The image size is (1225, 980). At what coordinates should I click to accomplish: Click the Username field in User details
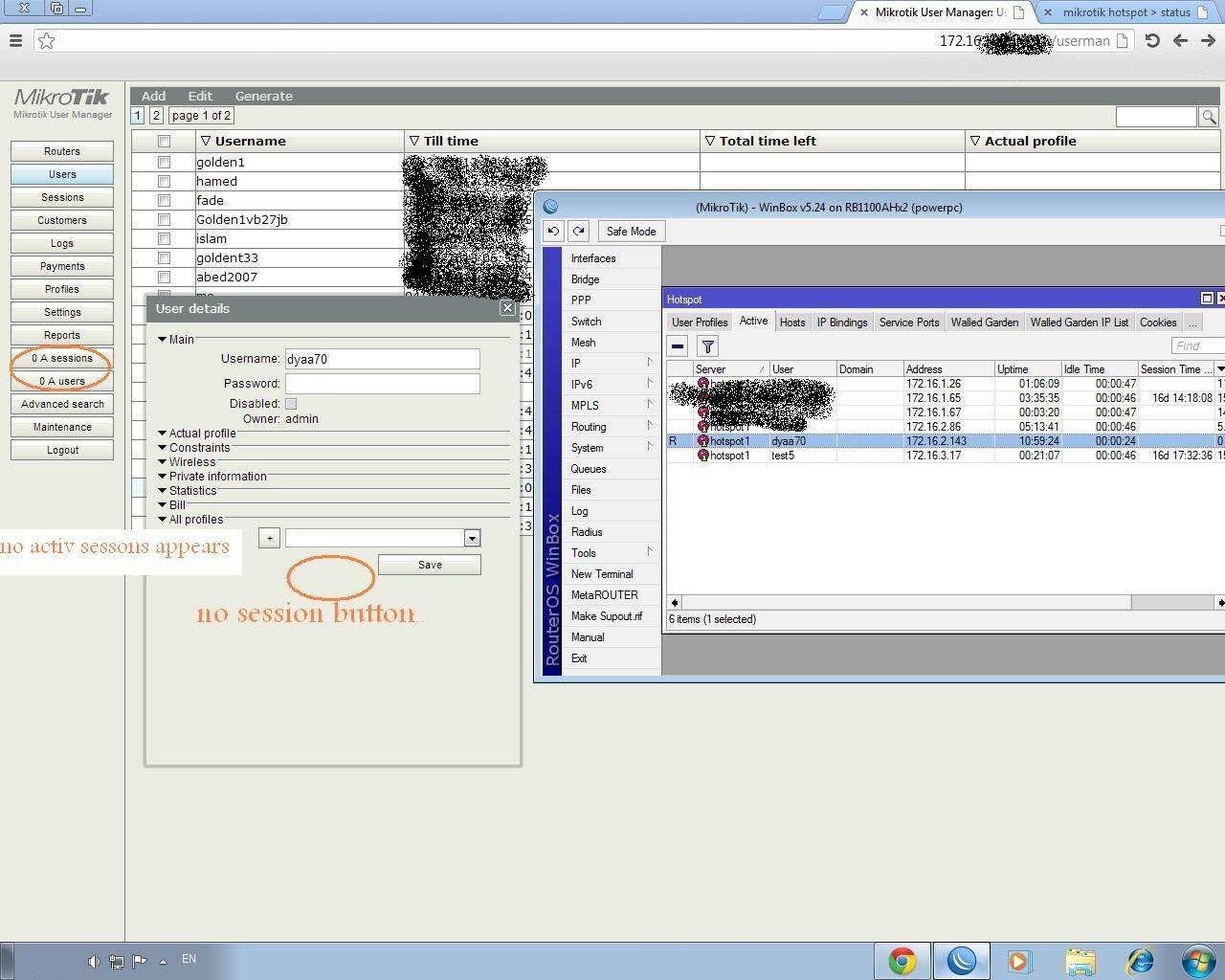[382, 359]
